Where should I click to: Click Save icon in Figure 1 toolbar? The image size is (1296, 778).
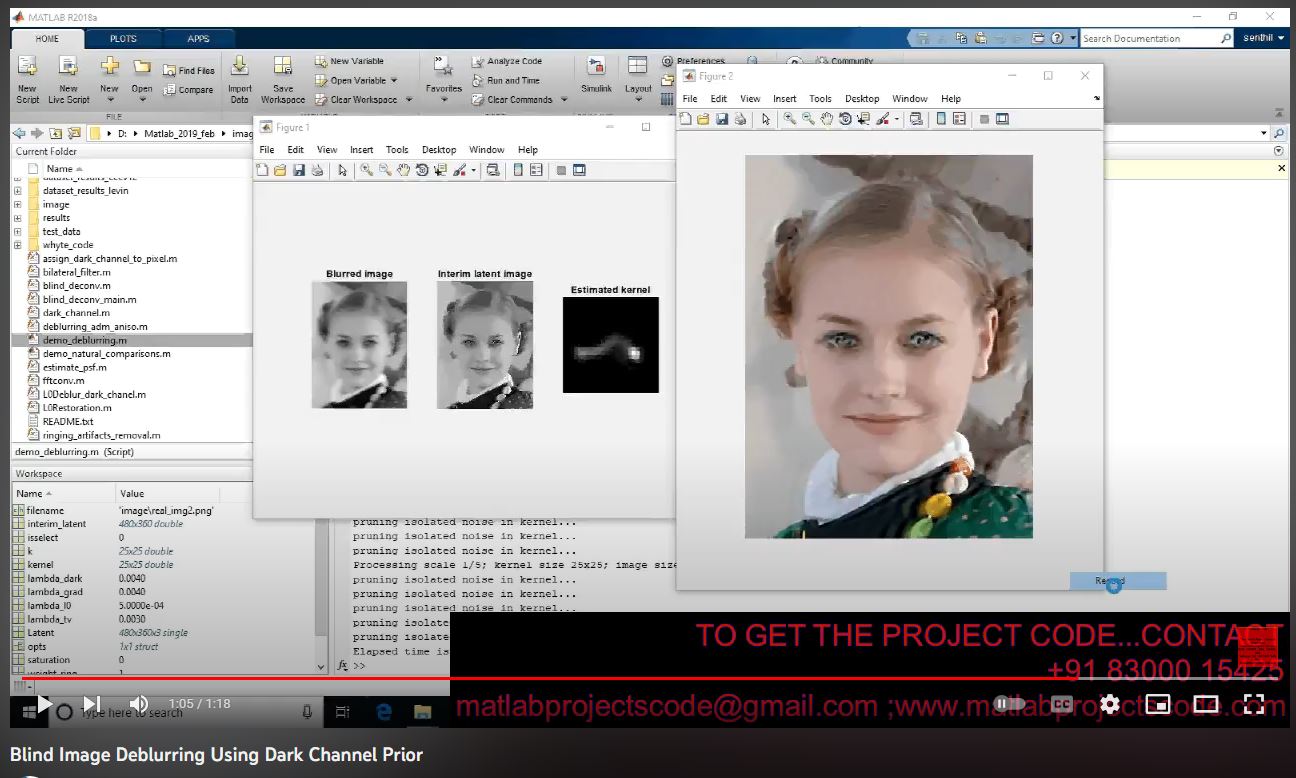coord(298,170)
